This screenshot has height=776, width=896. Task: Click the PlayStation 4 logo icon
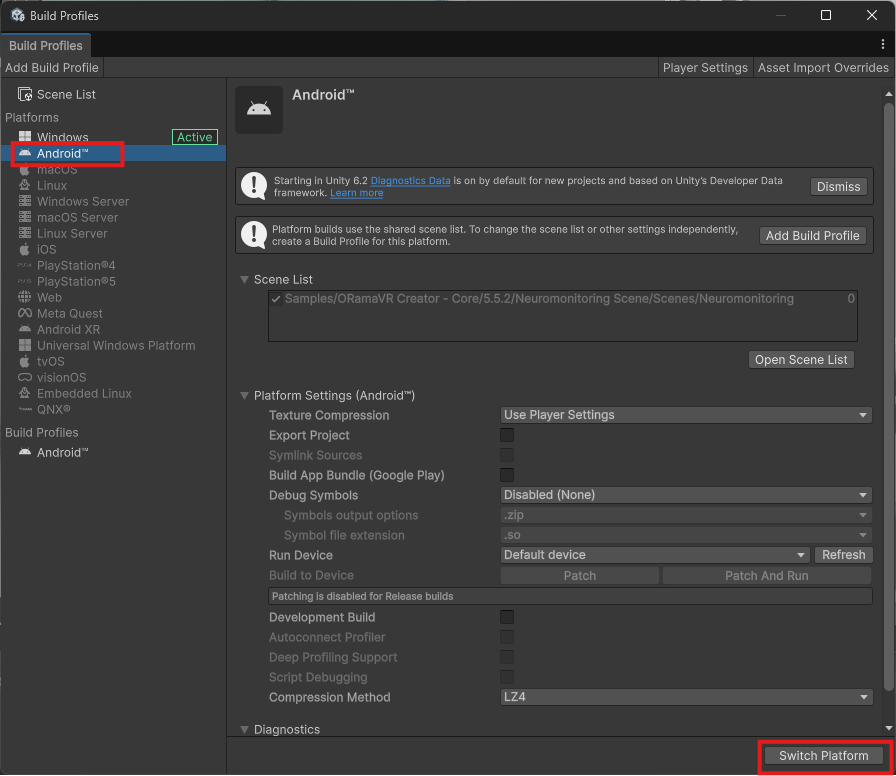25,265
